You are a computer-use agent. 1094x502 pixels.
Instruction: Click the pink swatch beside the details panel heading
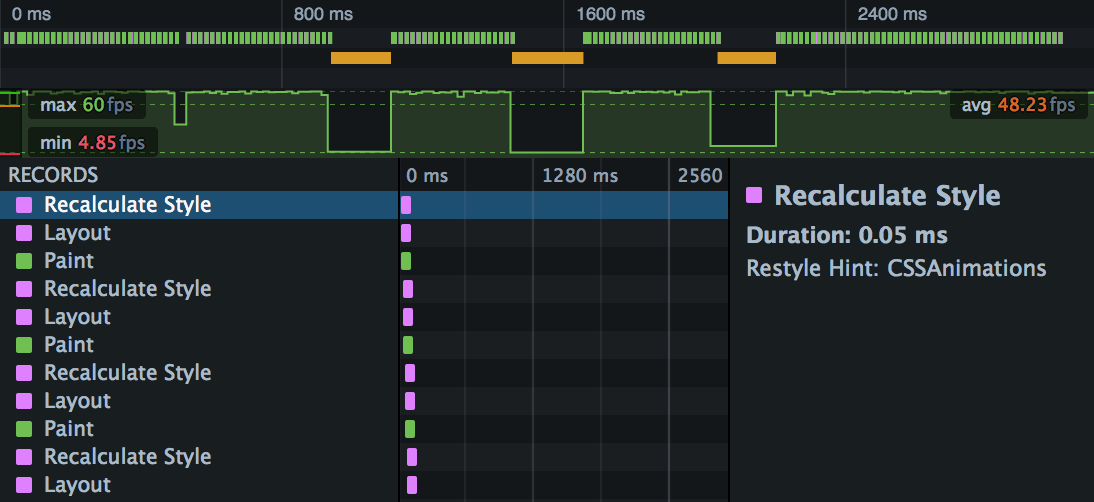(755, 195)
